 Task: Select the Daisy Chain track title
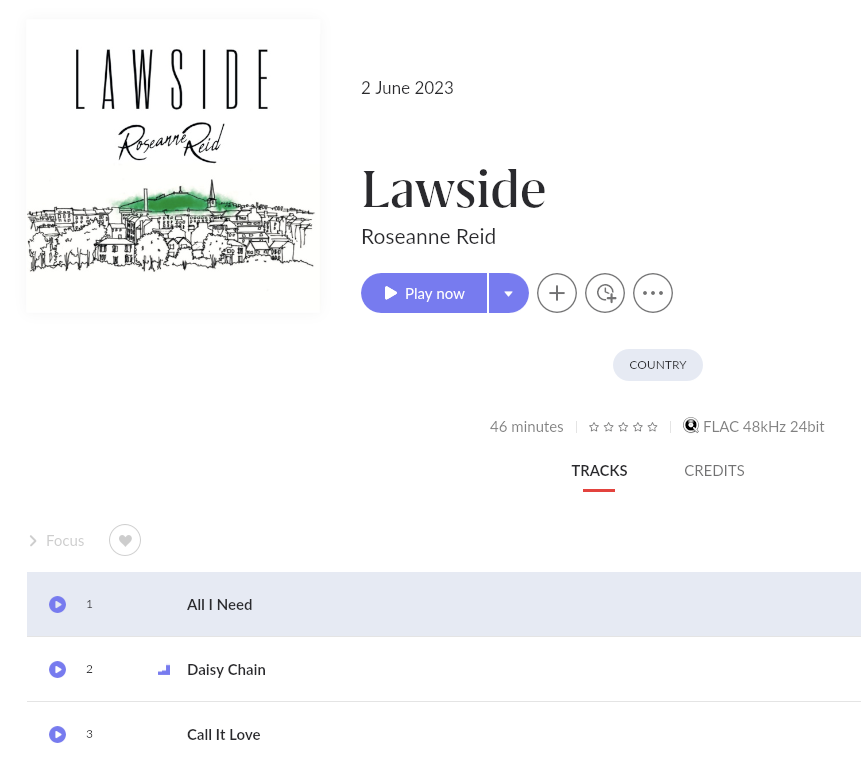[x=226, y=670]
